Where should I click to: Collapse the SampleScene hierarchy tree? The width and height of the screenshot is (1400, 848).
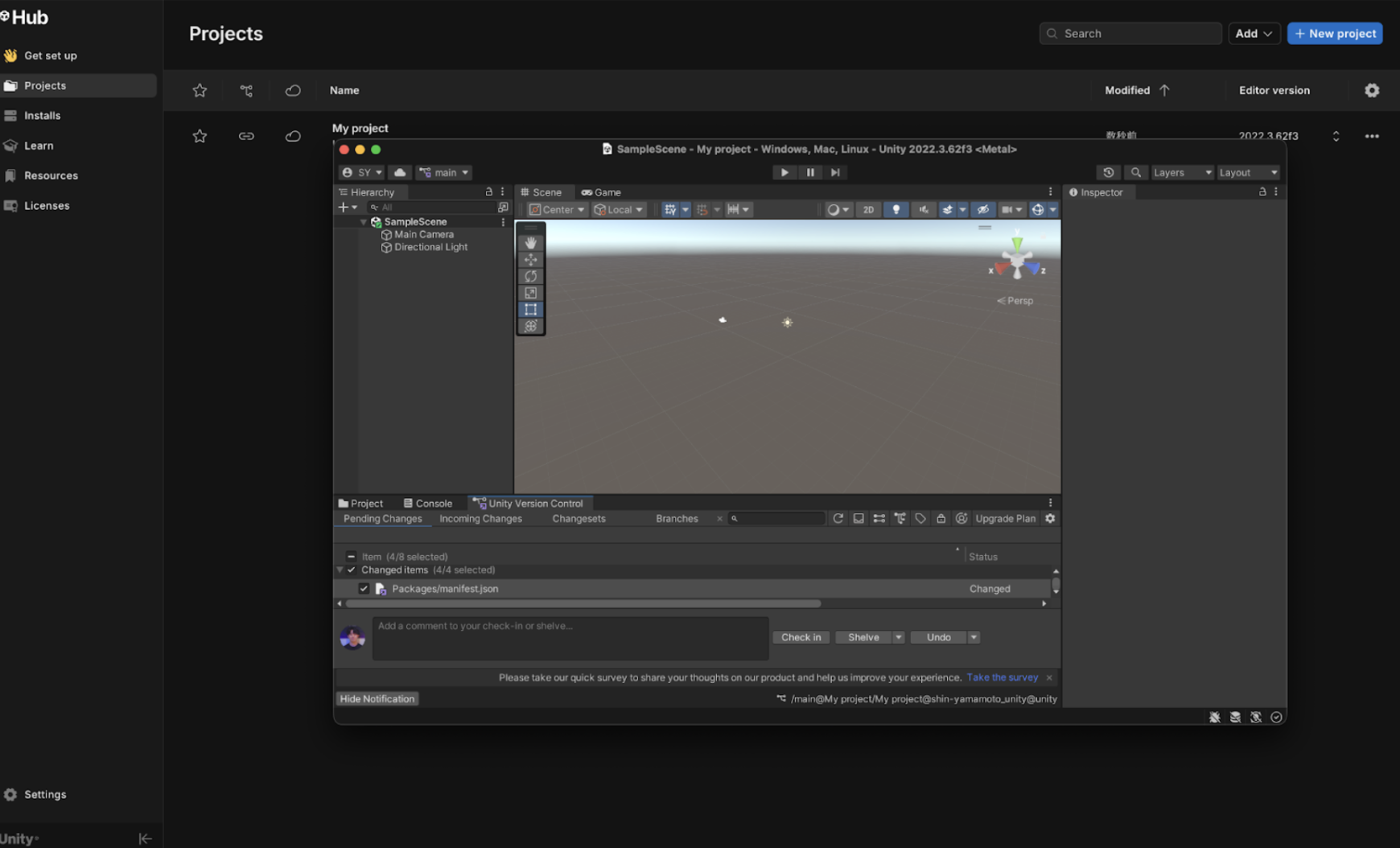pyautogui.click(x=364, y=222)
